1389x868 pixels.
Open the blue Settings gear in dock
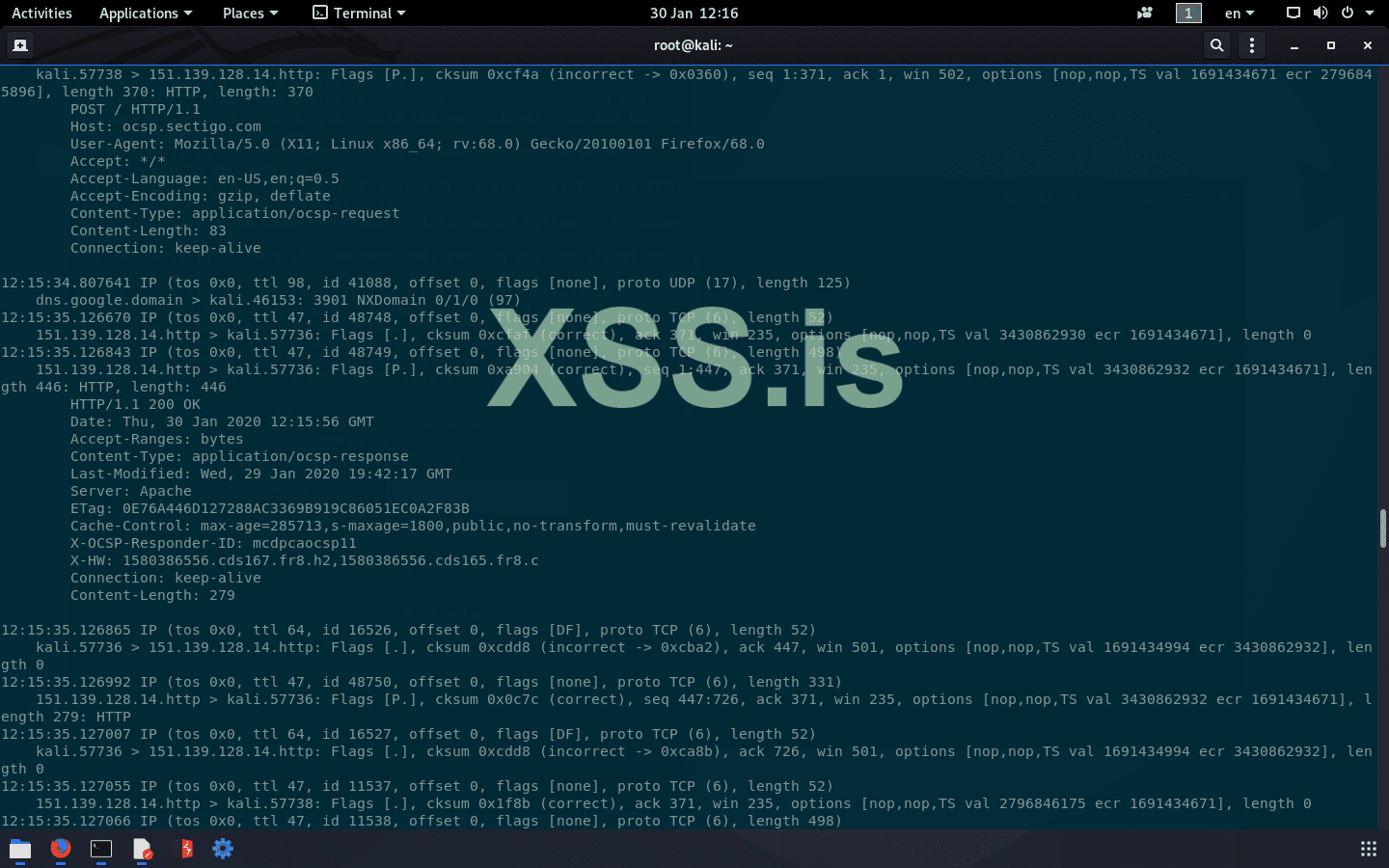(223, 849)
